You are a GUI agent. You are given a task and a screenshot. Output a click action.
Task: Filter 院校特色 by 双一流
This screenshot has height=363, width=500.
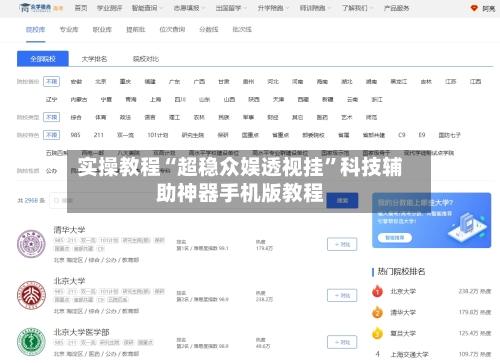pos(125,135)
